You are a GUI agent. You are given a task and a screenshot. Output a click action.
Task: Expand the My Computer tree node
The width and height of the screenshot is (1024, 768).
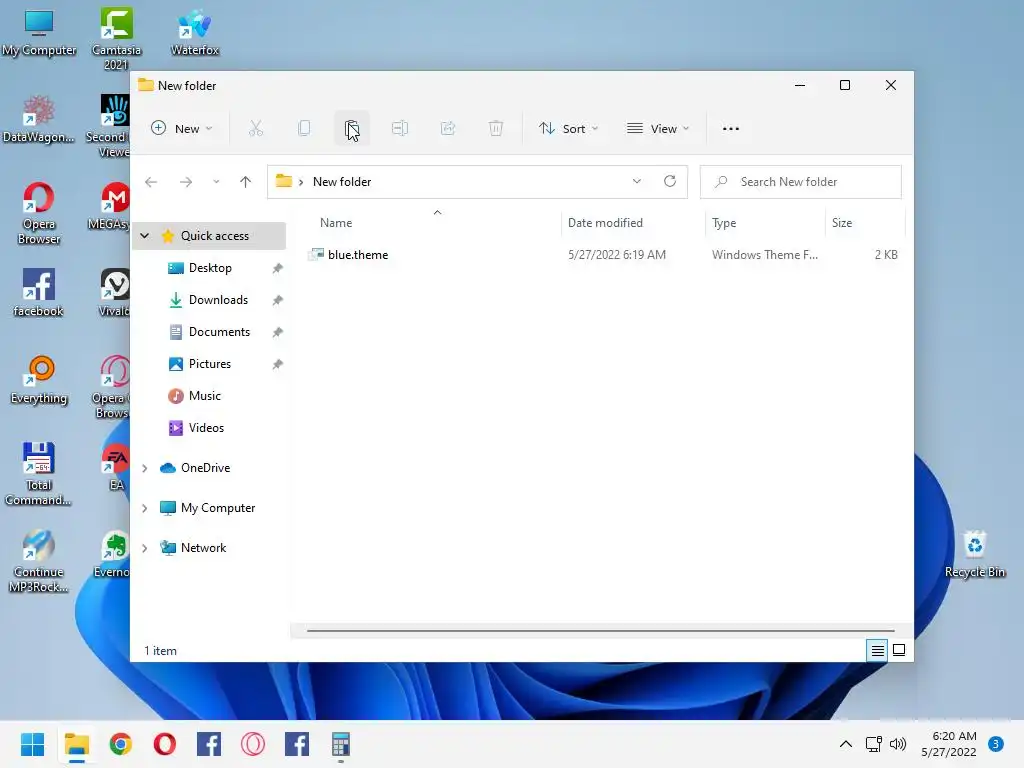point(145,508)
